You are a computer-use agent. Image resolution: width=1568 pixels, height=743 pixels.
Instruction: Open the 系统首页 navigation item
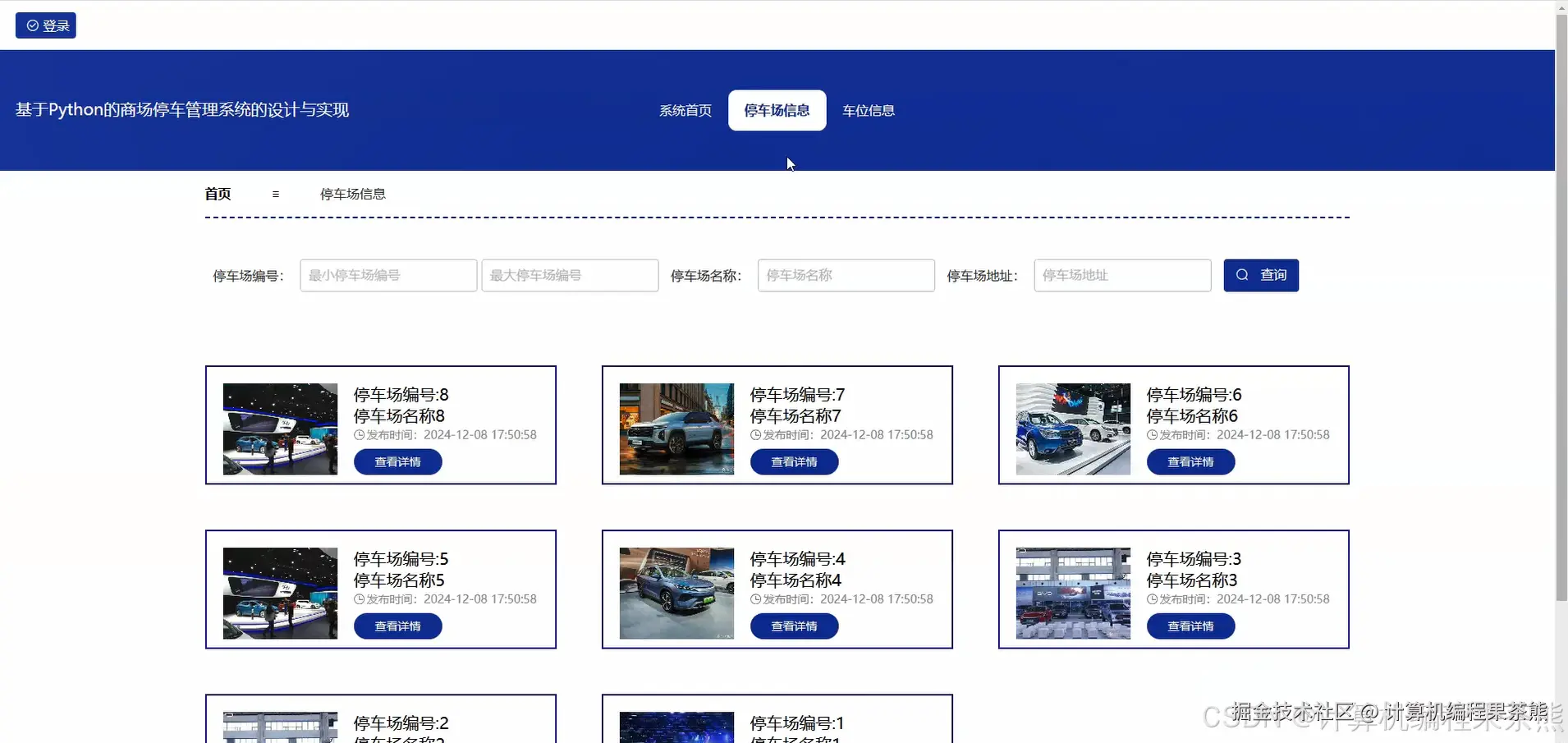click(685, 110)
